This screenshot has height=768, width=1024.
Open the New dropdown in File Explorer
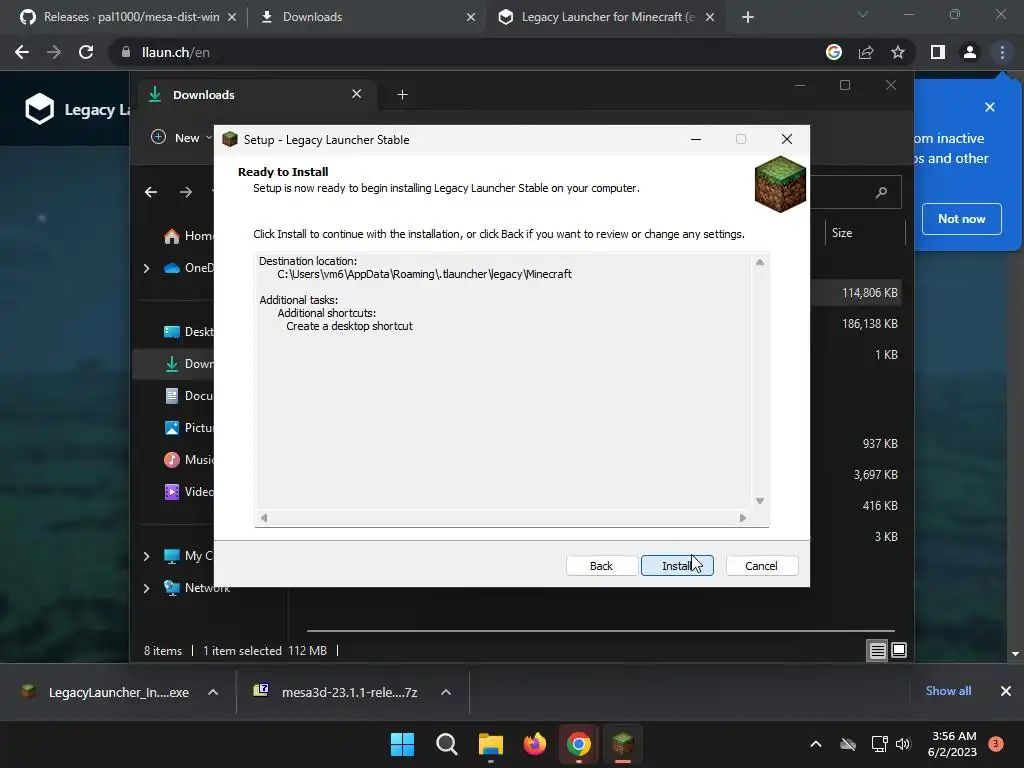(182, 138)
